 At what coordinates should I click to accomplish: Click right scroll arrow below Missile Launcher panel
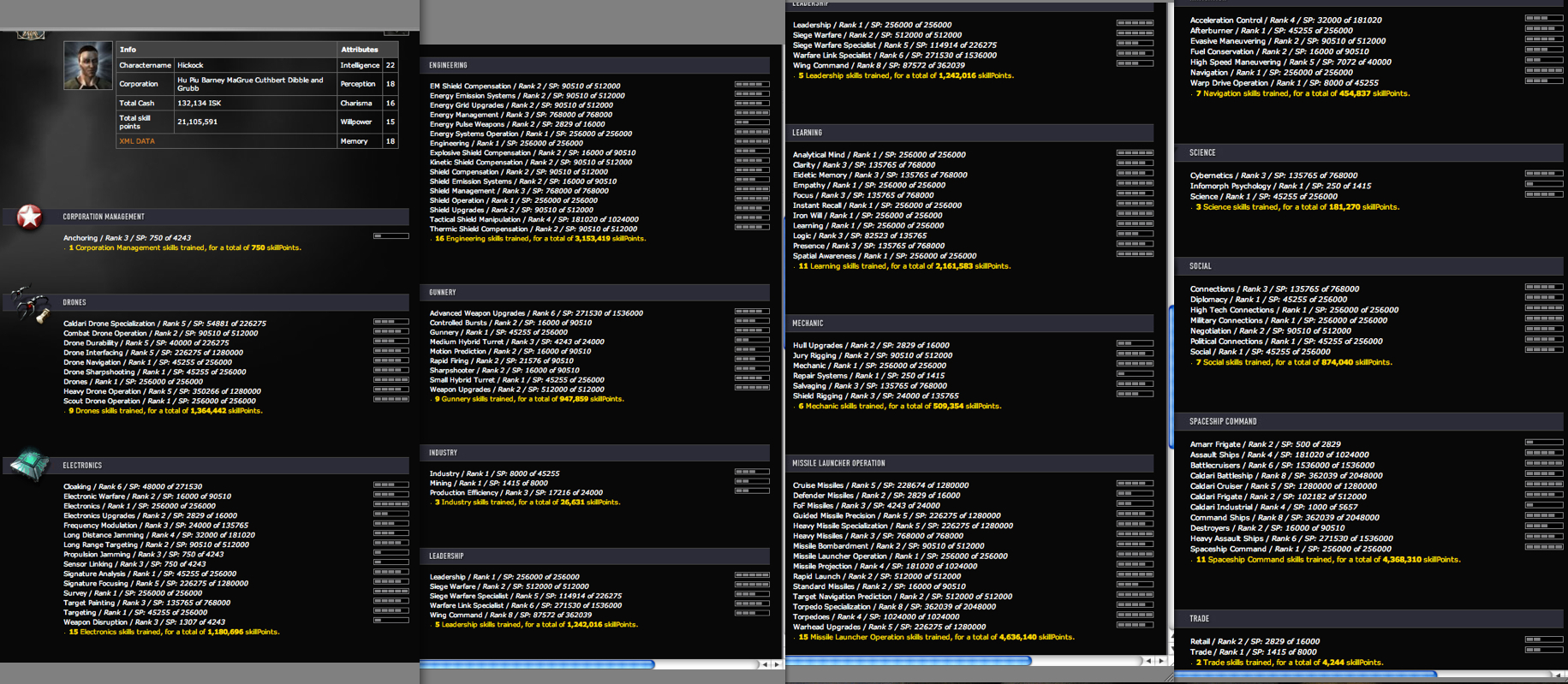pyautogui.click(x=1161, y=661)
